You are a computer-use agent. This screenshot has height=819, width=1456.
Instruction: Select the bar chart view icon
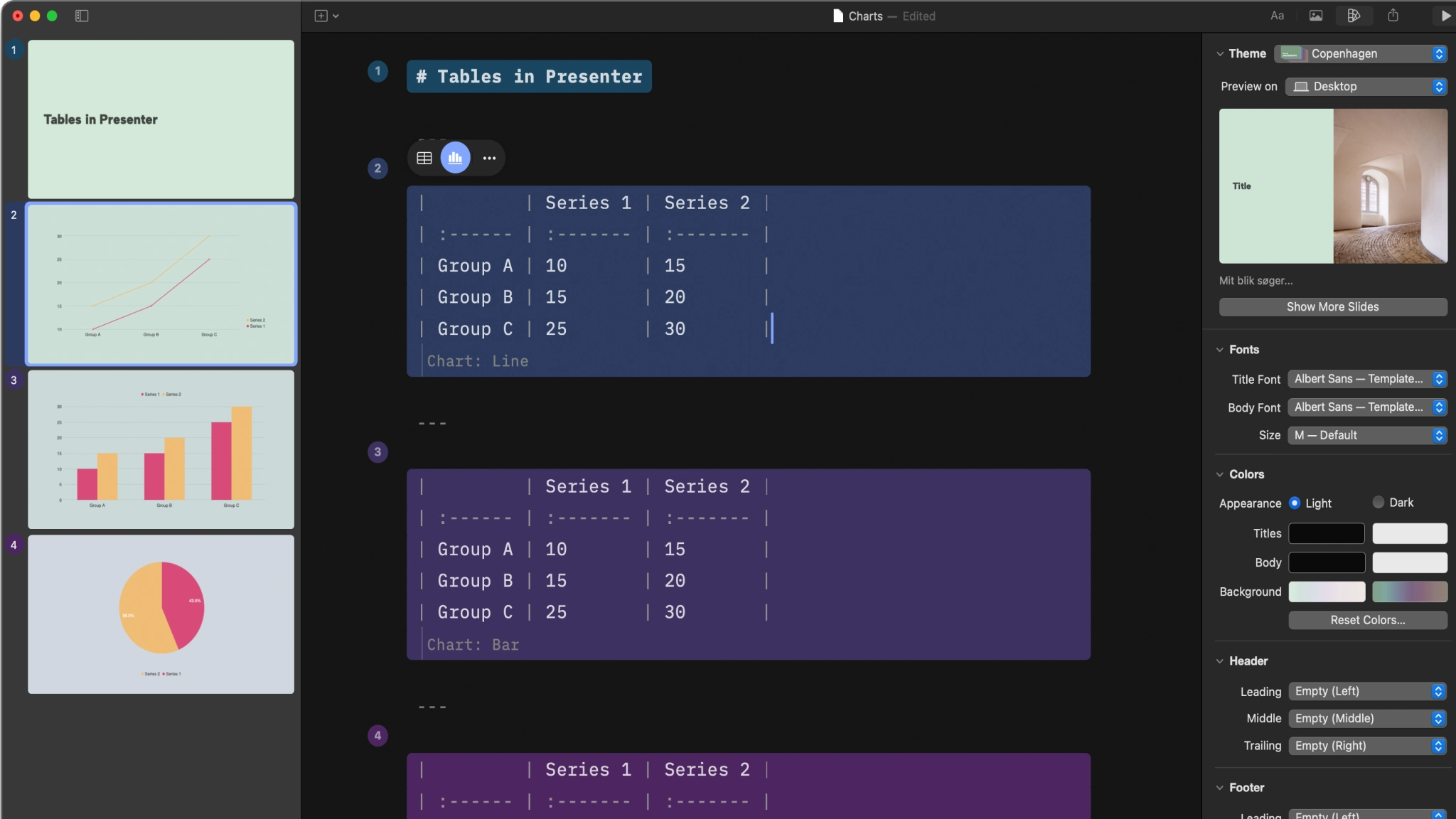(x=456, y=157)
